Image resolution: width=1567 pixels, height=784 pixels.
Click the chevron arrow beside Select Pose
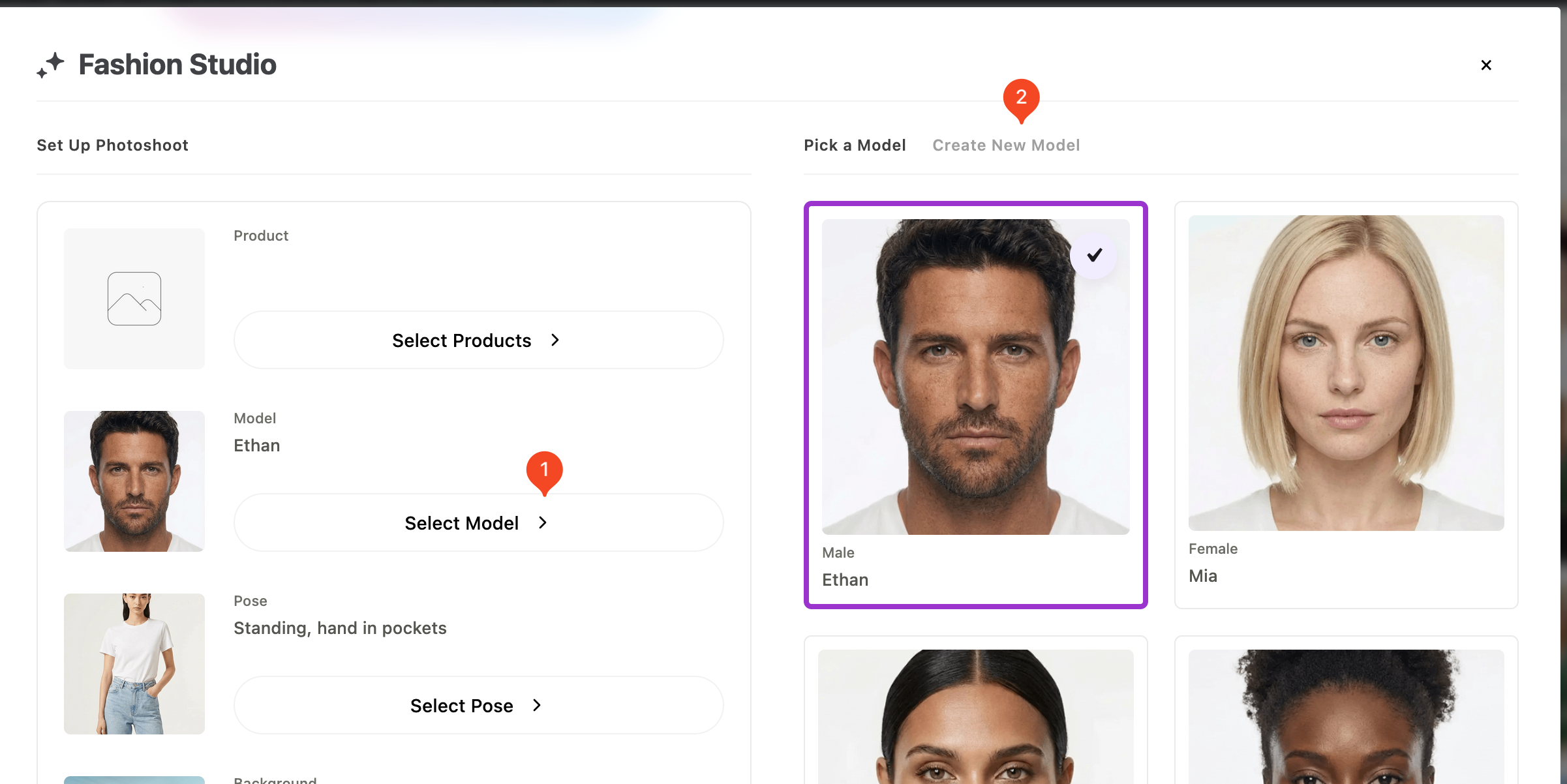point(537,705)
